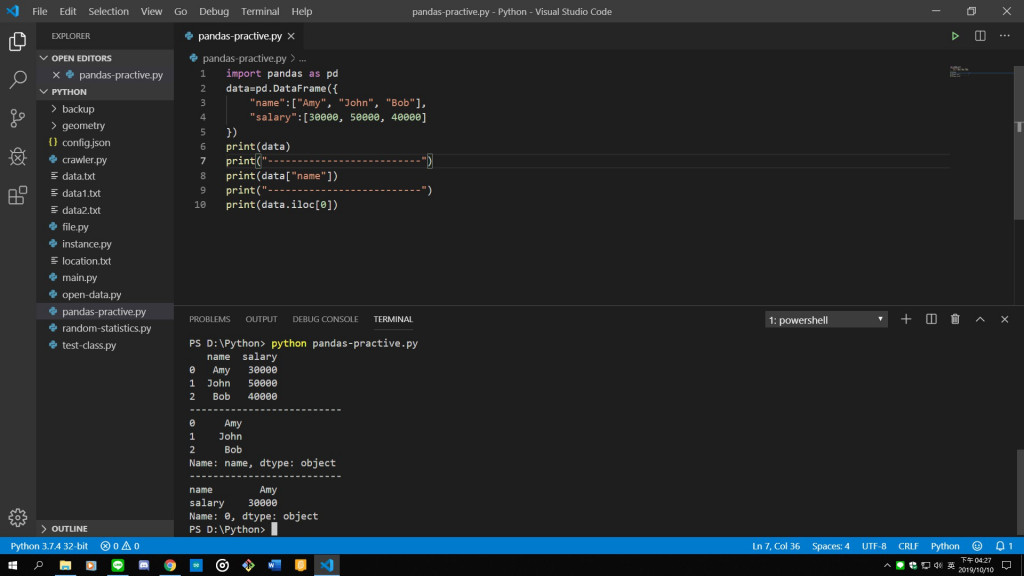Open test-class.py in explorer
Viewport: 1024px width, 576px height.
[104, 345]
